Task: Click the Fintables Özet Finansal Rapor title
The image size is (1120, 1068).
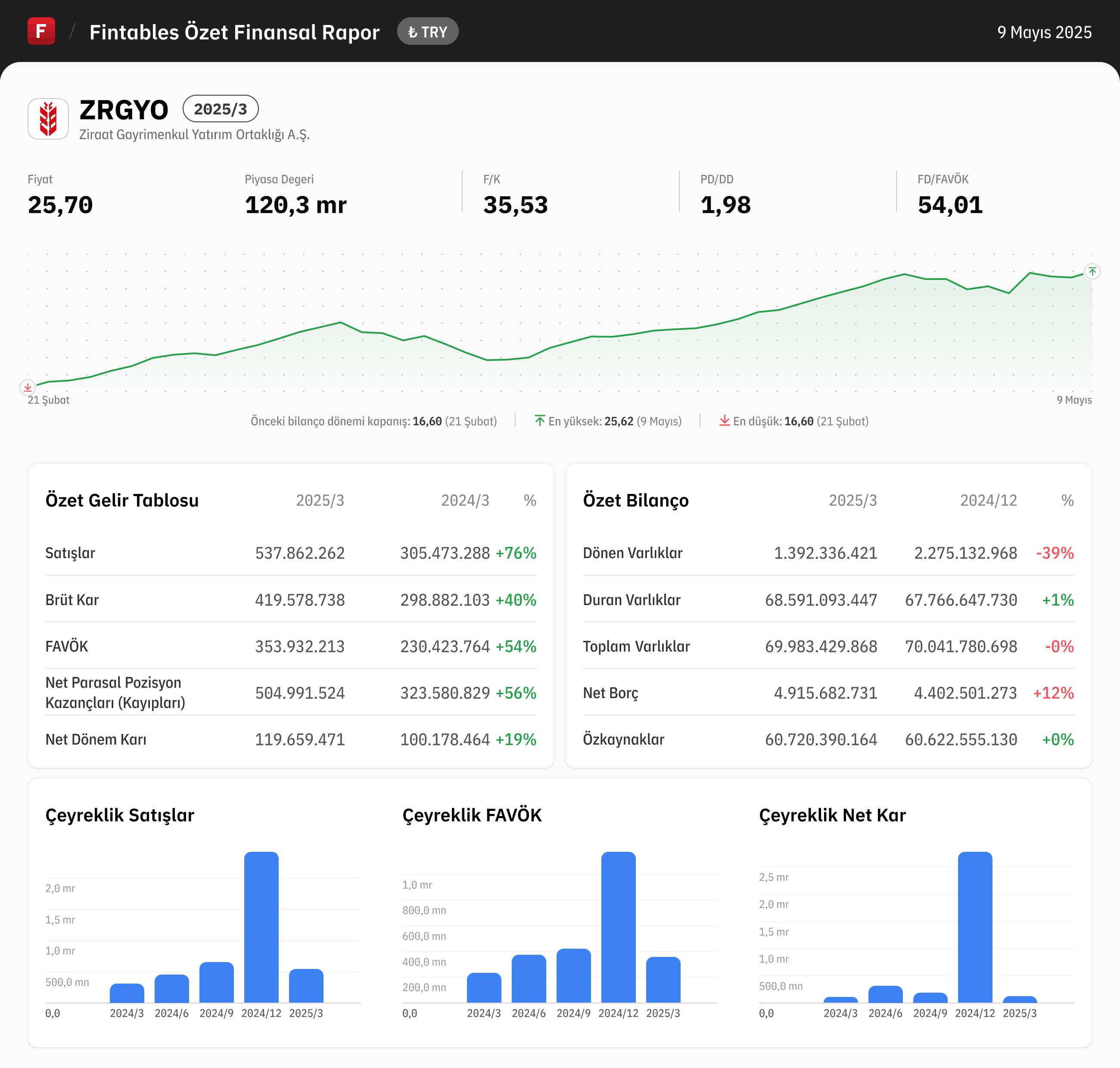Action: tap(234, 32)
